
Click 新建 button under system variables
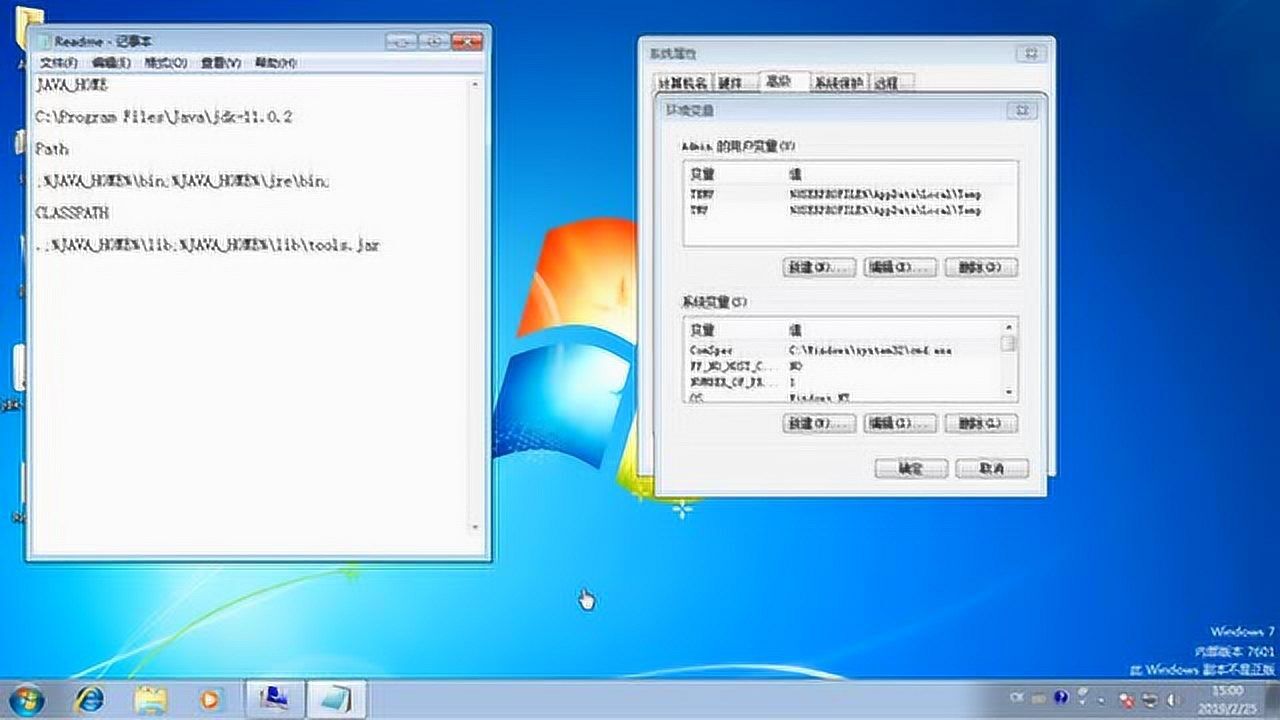click(818, 424)
